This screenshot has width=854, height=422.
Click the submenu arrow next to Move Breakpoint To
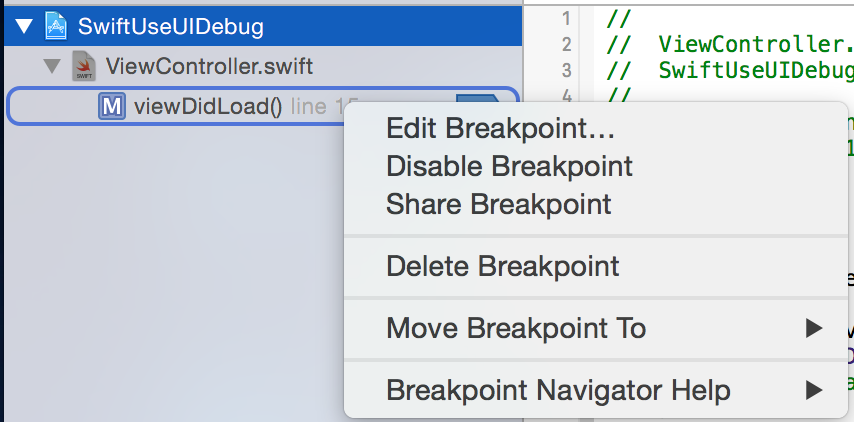coord(815,328)
